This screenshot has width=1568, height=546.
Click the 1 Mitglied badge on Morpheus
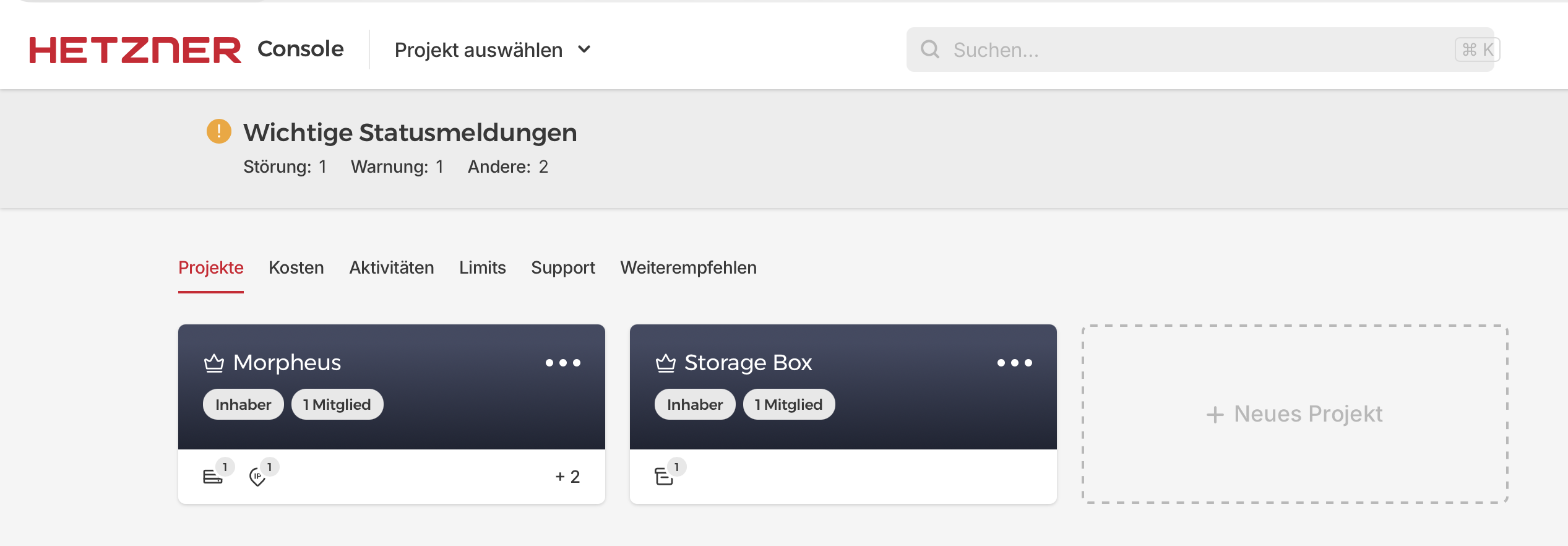coord(337,404)
